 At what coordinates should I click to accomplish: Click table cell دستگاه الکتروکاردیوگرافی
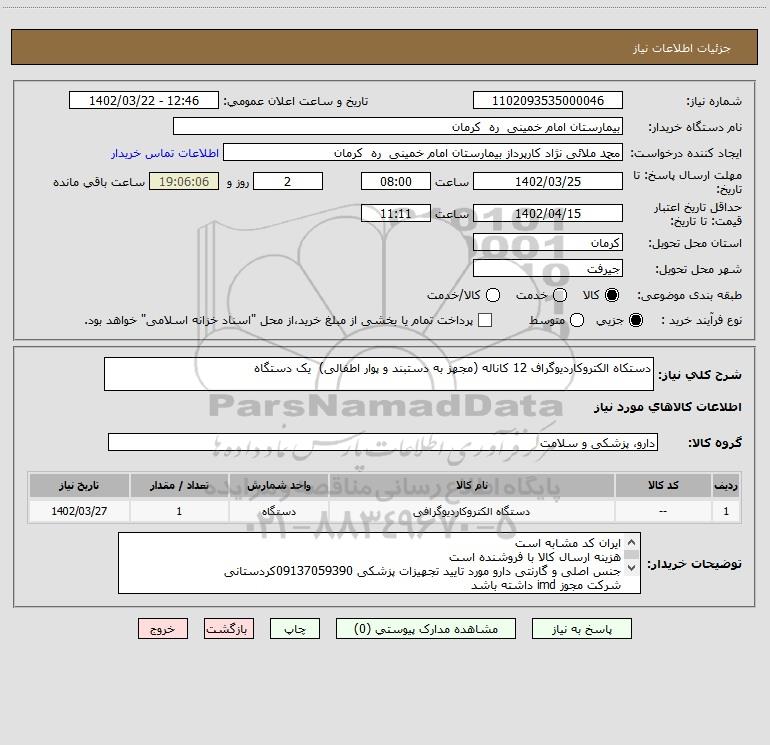point(471,511)
